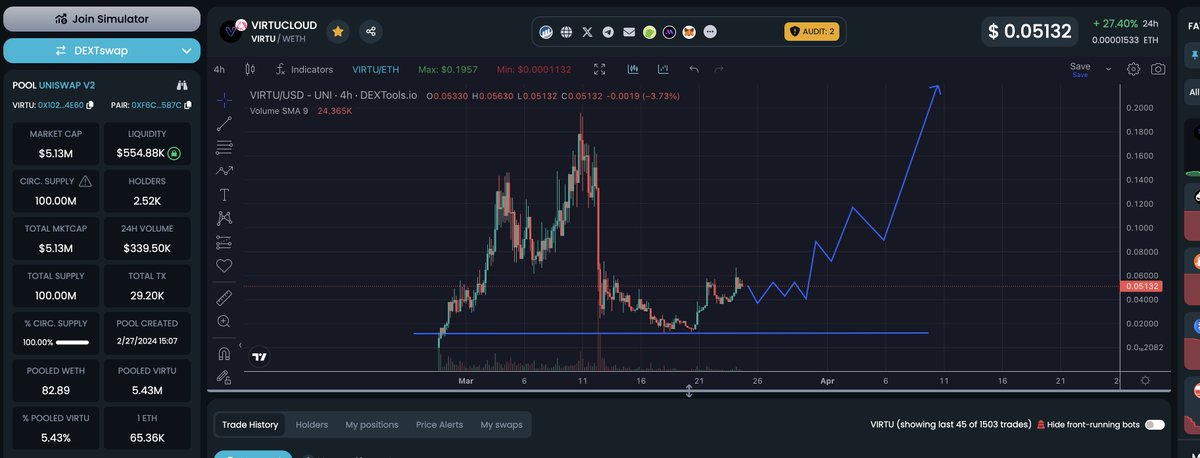
Task: Switch to the My swaps tab
Action: pos(501,425)
